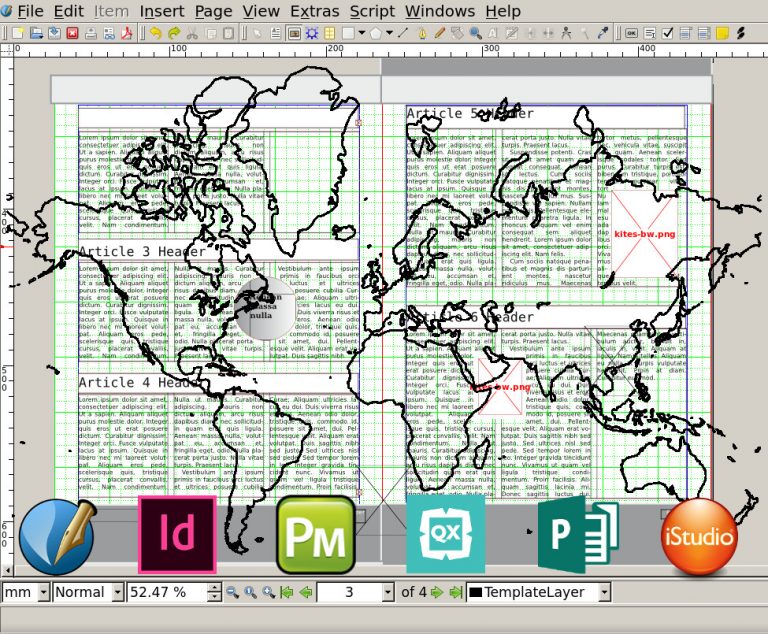Open the Page menu

pos(214,11)
